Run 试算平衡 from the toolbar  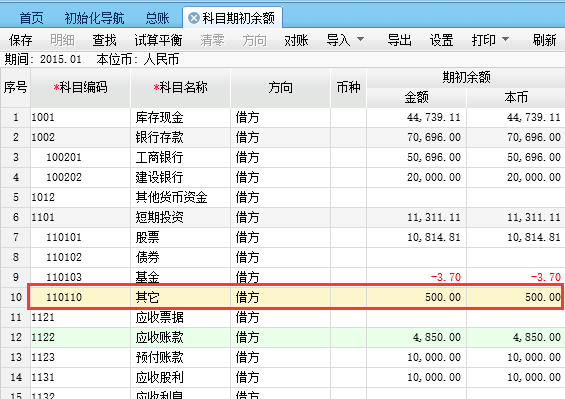tap(158, 40)
